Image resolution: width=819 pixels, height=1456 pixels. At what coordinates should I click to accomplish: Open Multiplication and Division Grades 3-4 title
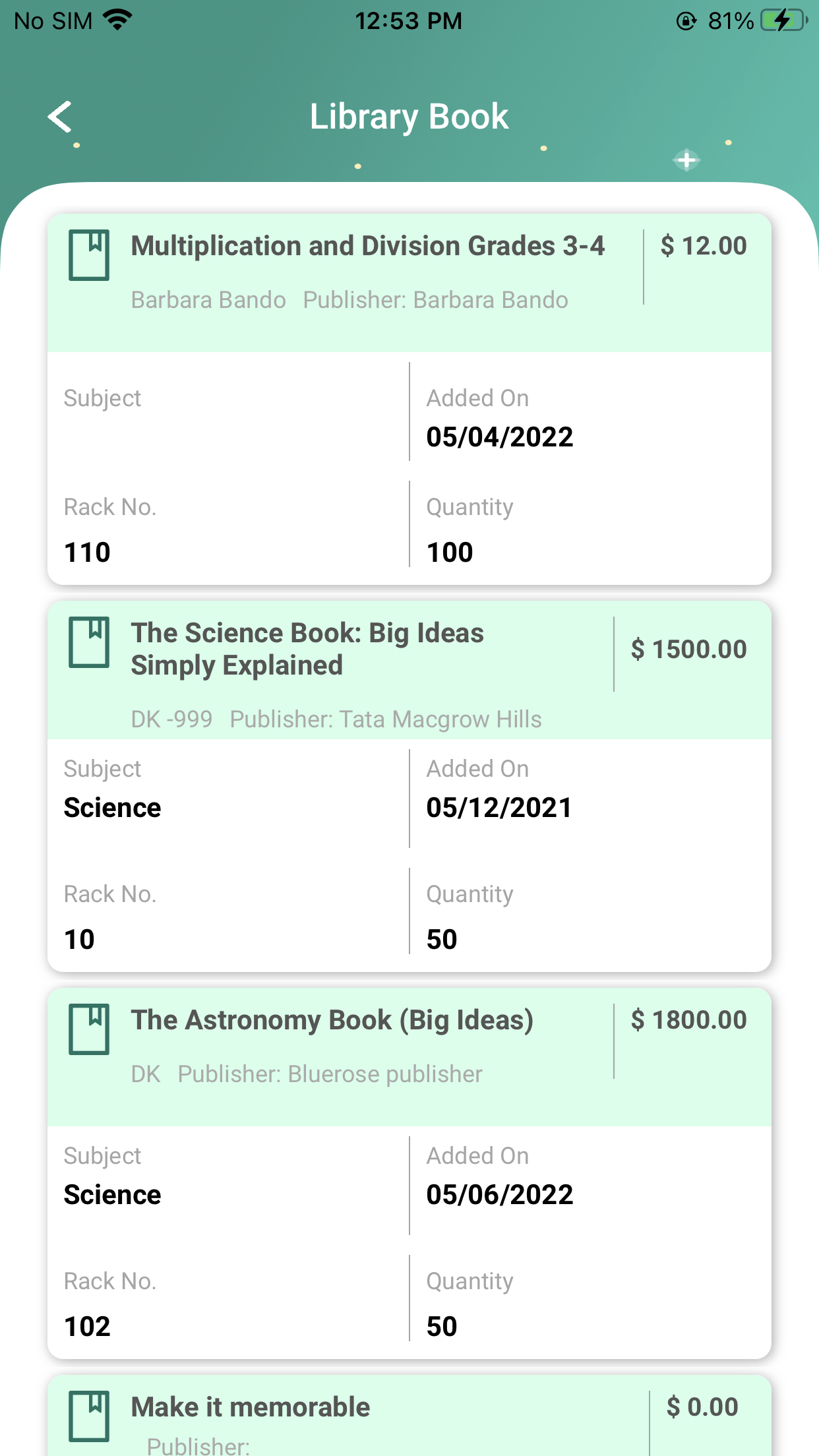pos(367,246)
